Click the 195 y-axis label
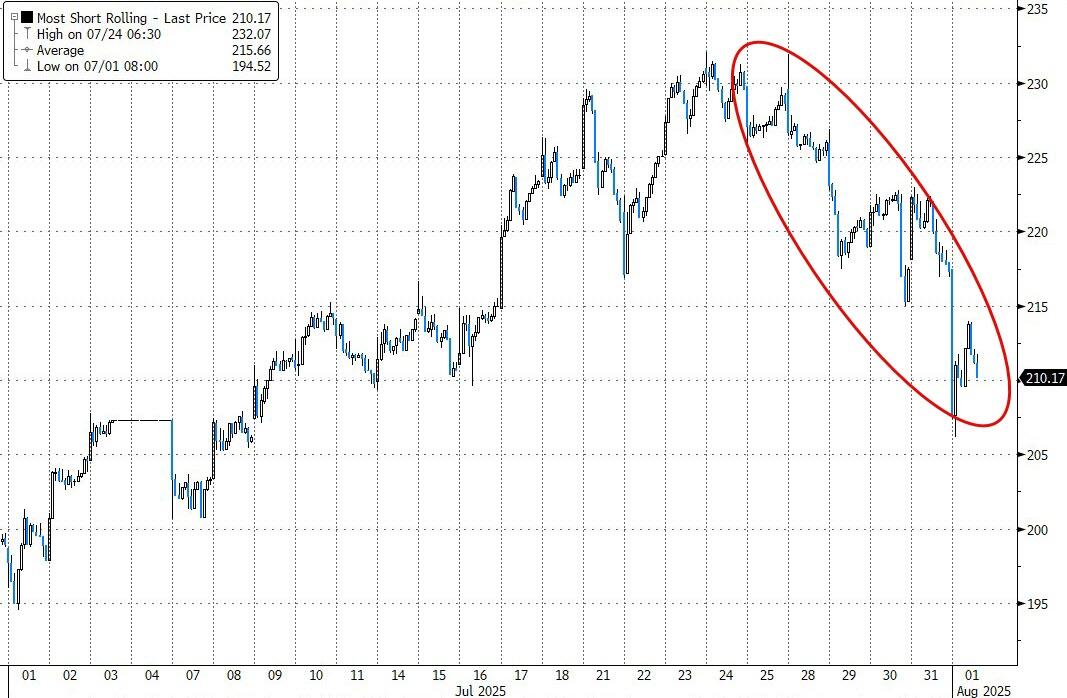 coord(1037,604)
